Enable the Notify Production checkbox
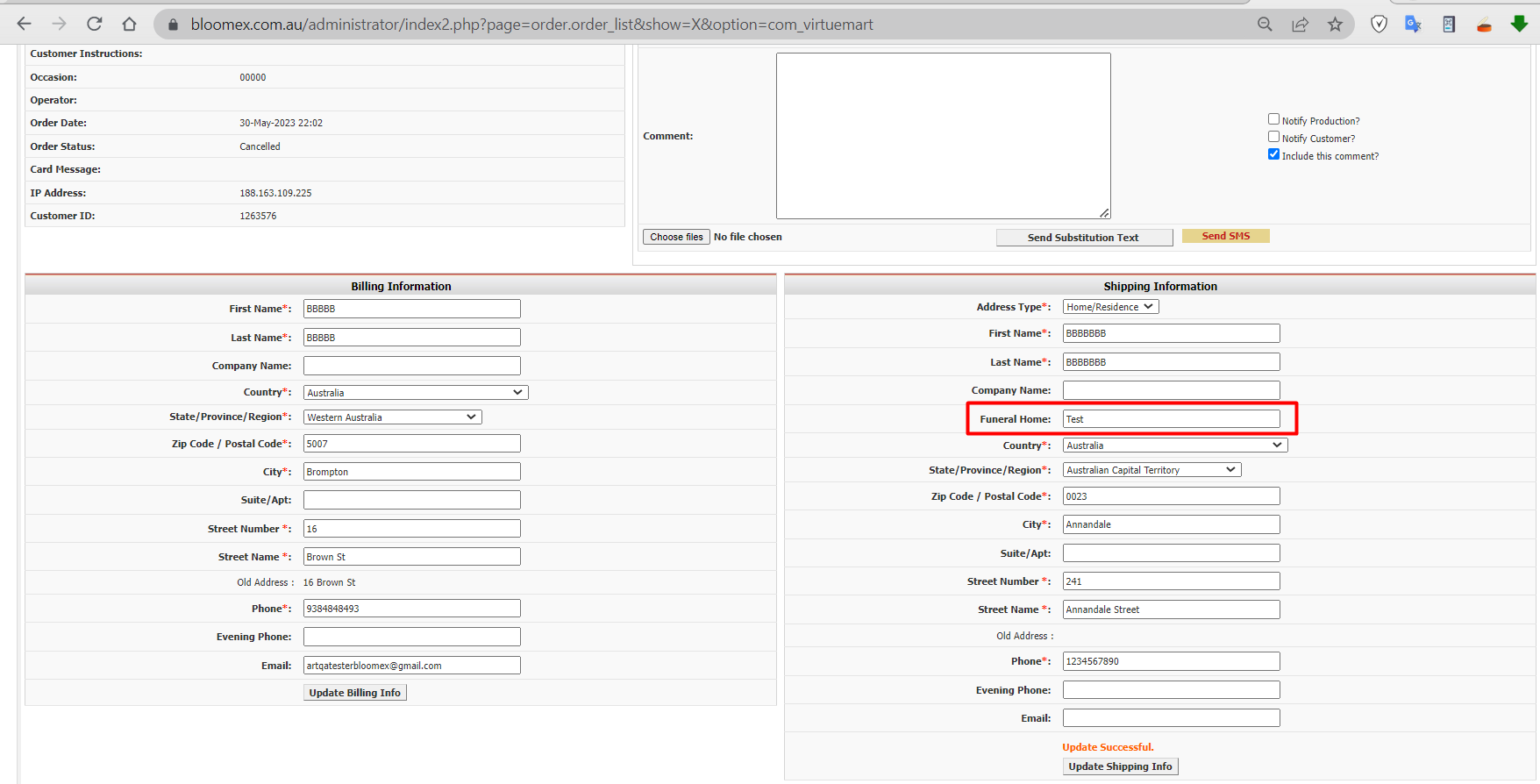 1273,119
